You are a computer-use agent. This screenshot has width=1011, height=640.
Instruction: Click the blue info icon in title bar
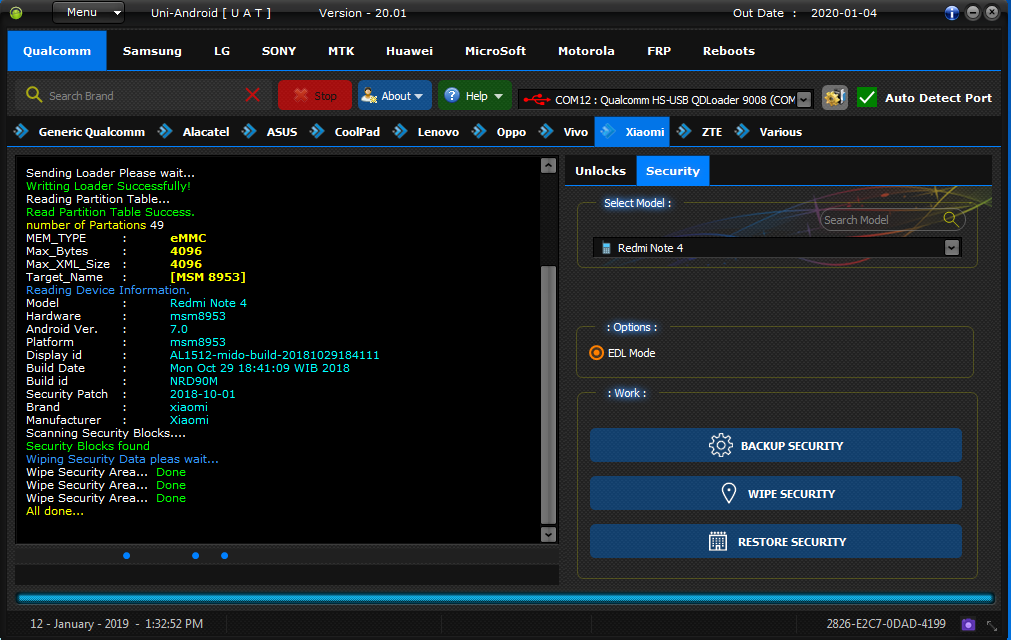click(x=952, y=13)
